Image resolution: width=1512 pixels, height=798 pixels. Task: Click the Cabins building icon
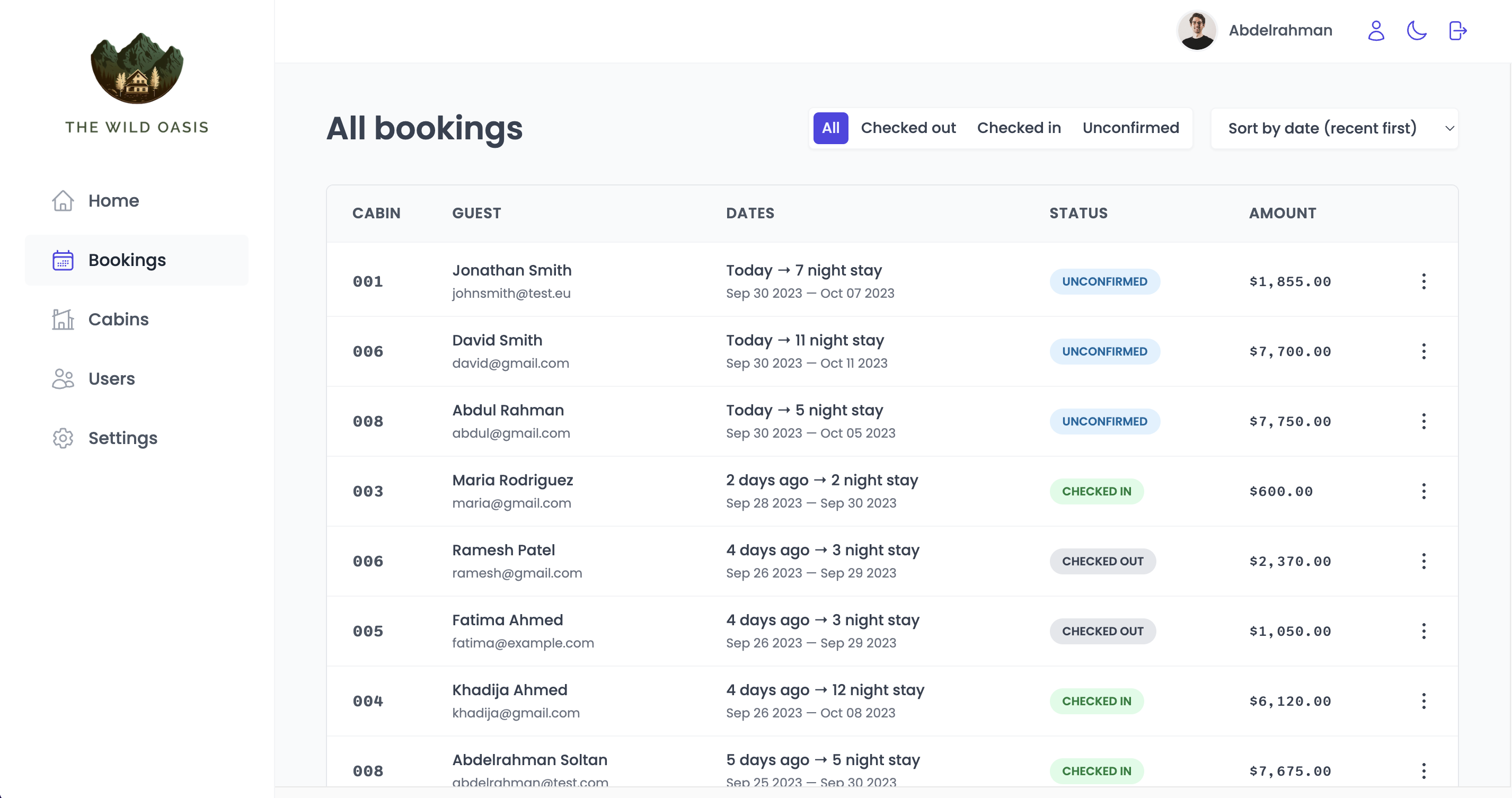click(x=63, y=319)
